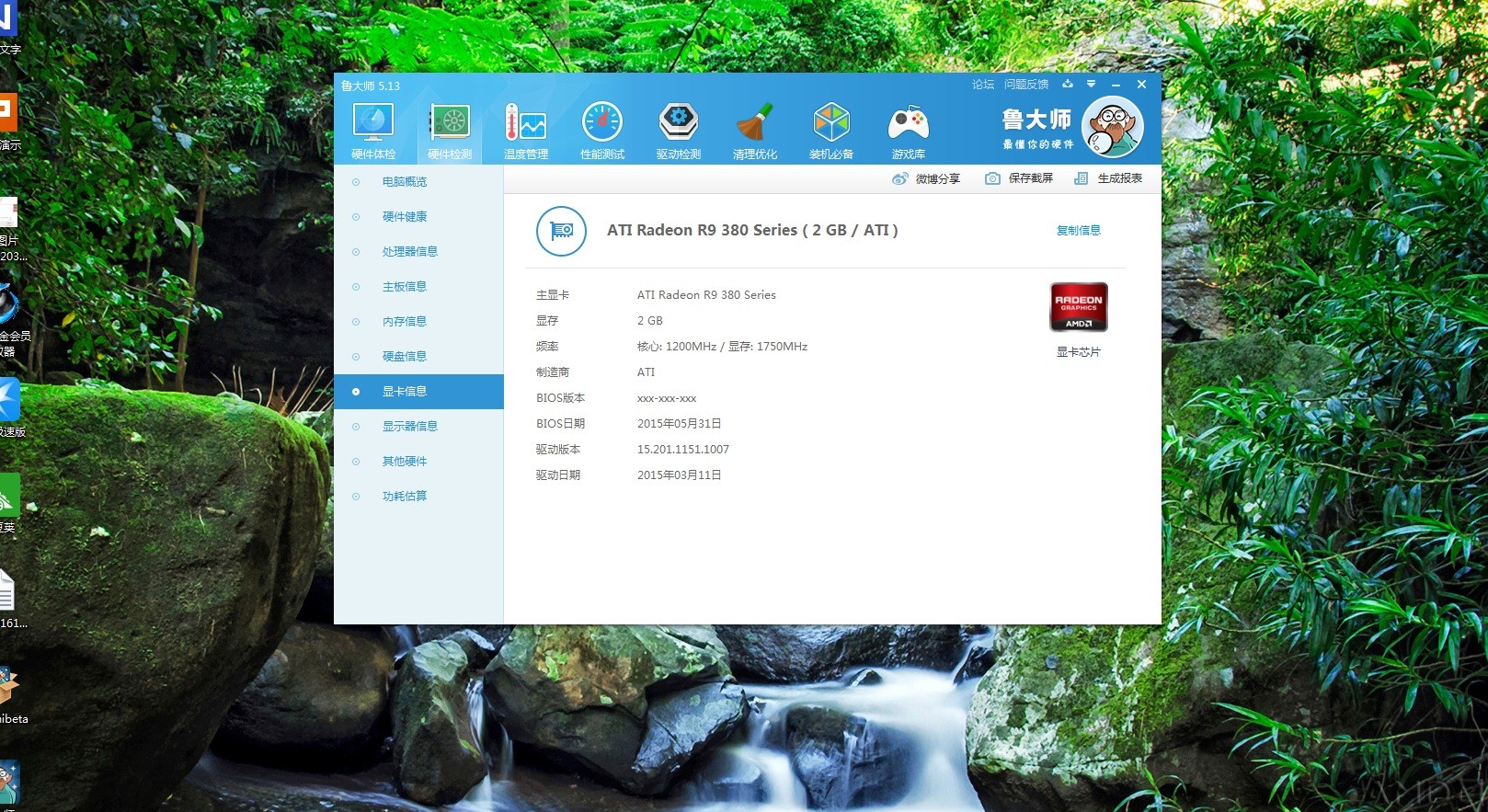Generate report with 生成报表

[1108, 178]
